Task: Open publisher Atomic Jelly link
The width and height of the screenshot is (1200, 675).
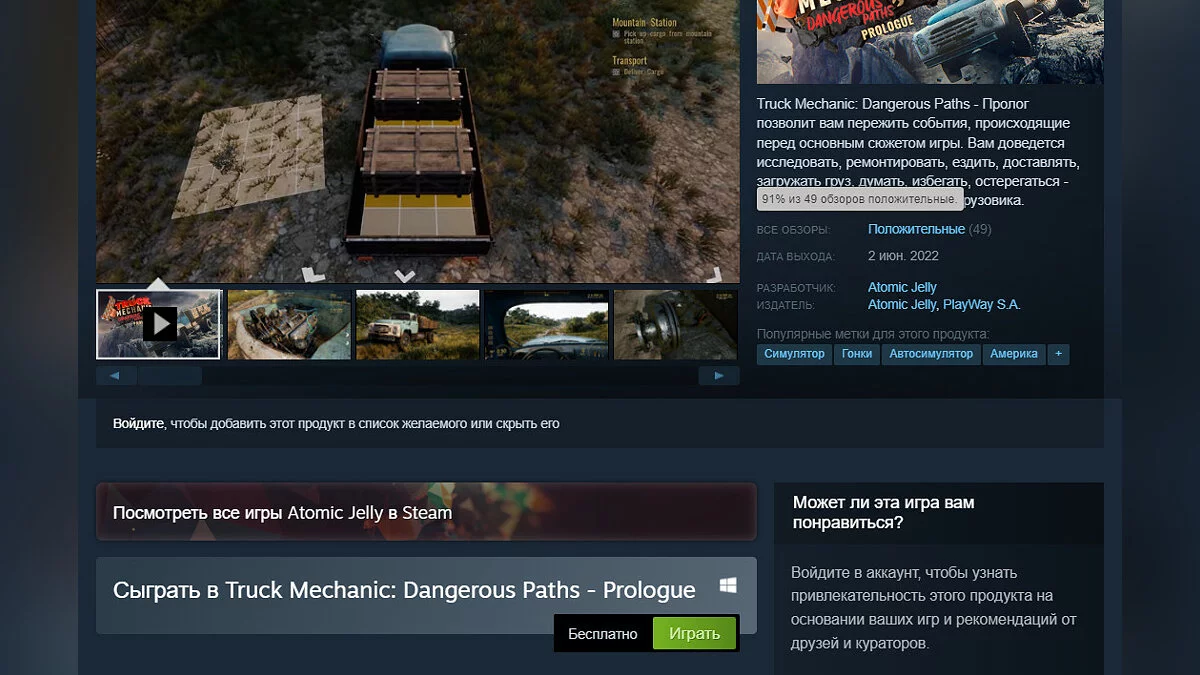Action: click(902, 305)
